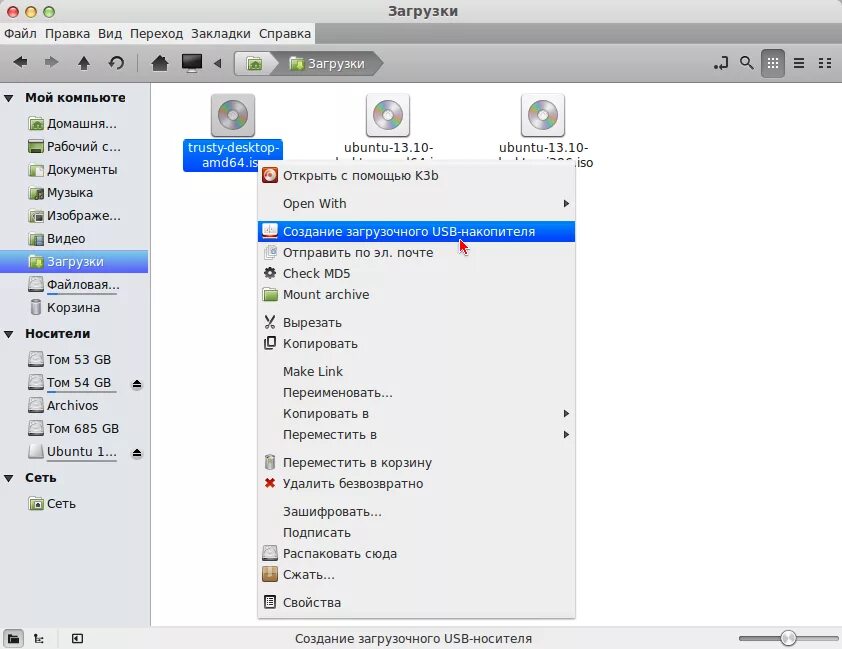This screenshot has width=842, height=649.
Task: Open the Правка menu
Action: pos(67,33)
